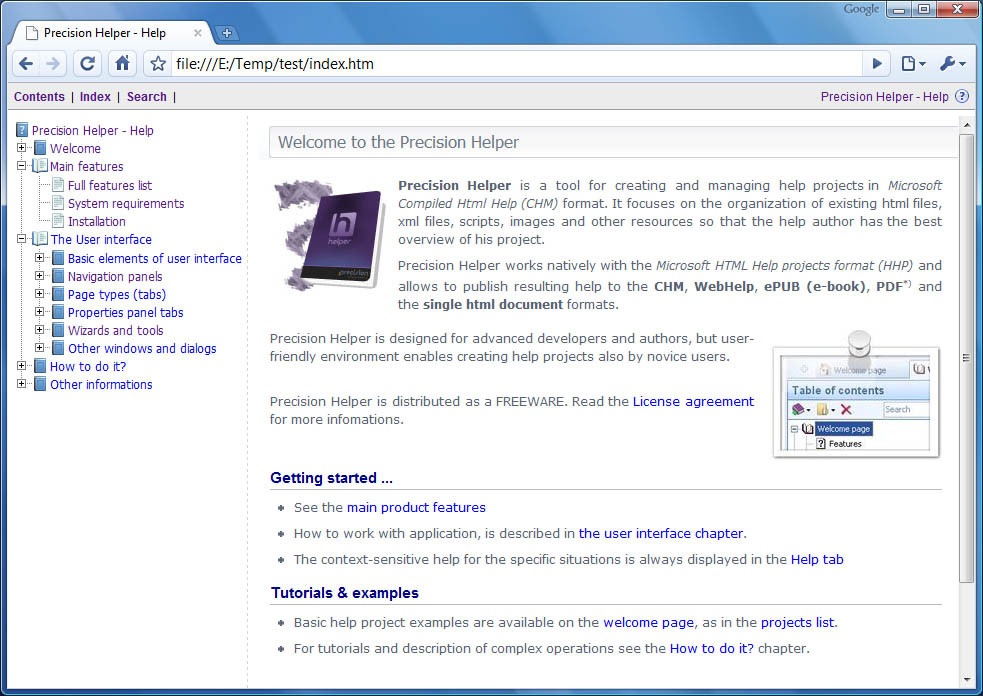Click the open book icon for The User interface
The width and height of the screenshot is (983, 696).
(40, 239)
